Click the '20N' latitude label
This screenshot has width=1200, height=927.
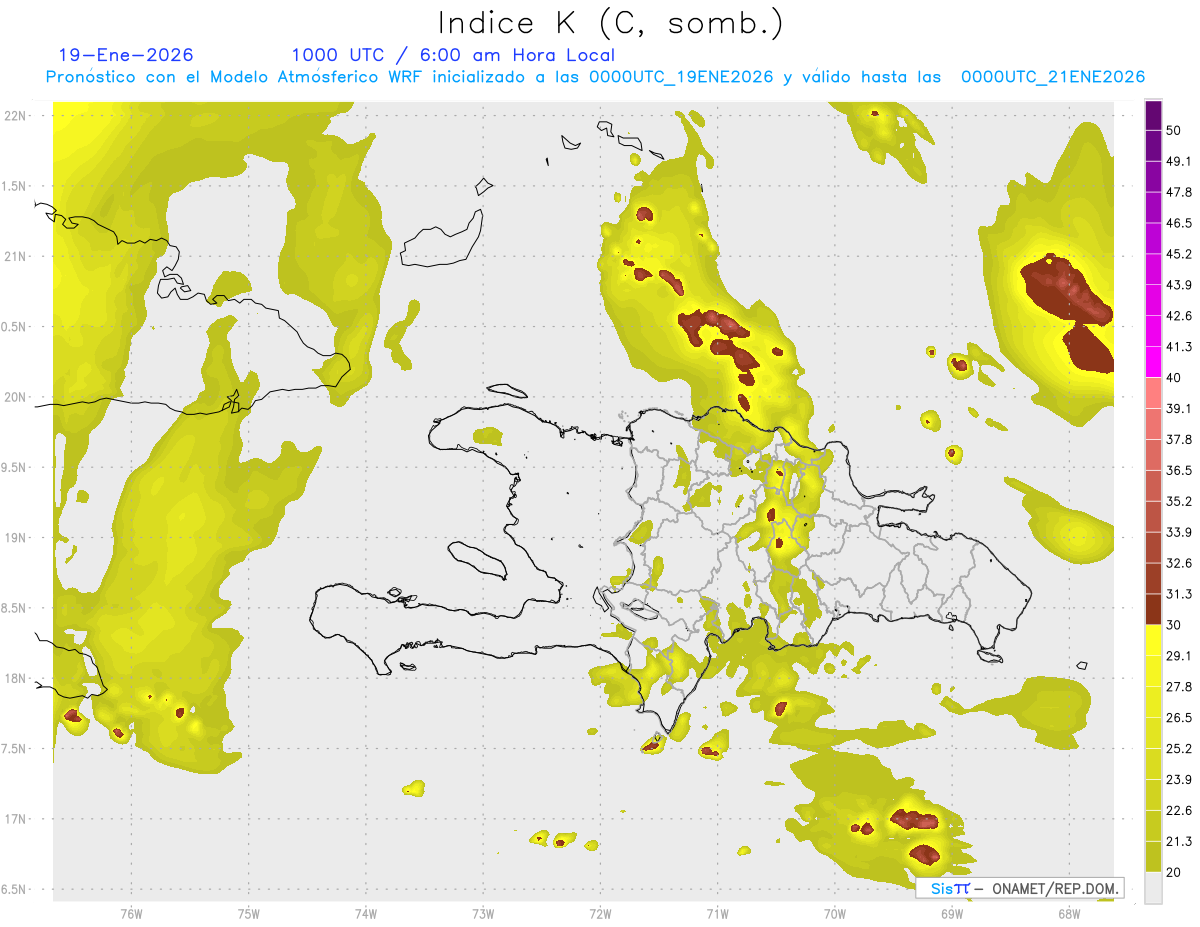coord(17,397)
